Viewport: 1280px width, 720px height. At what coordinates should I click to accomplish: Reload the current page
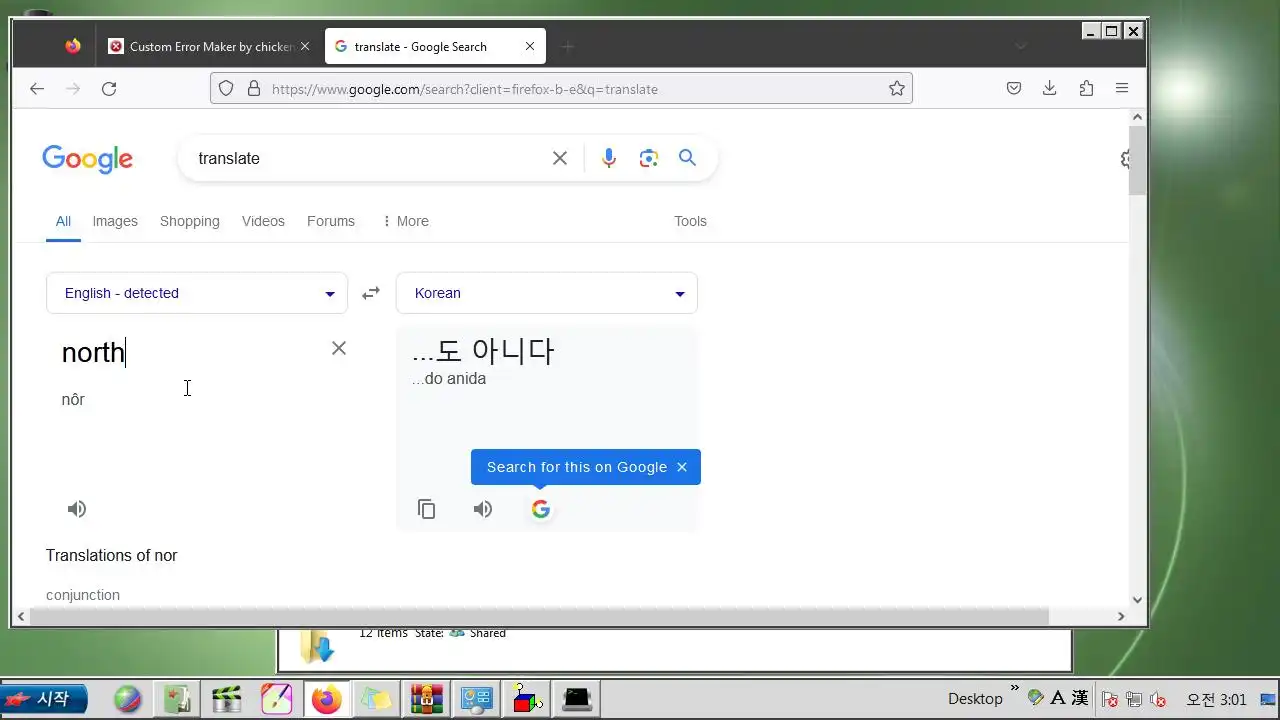pyautogui.click(x=109, y=88)
